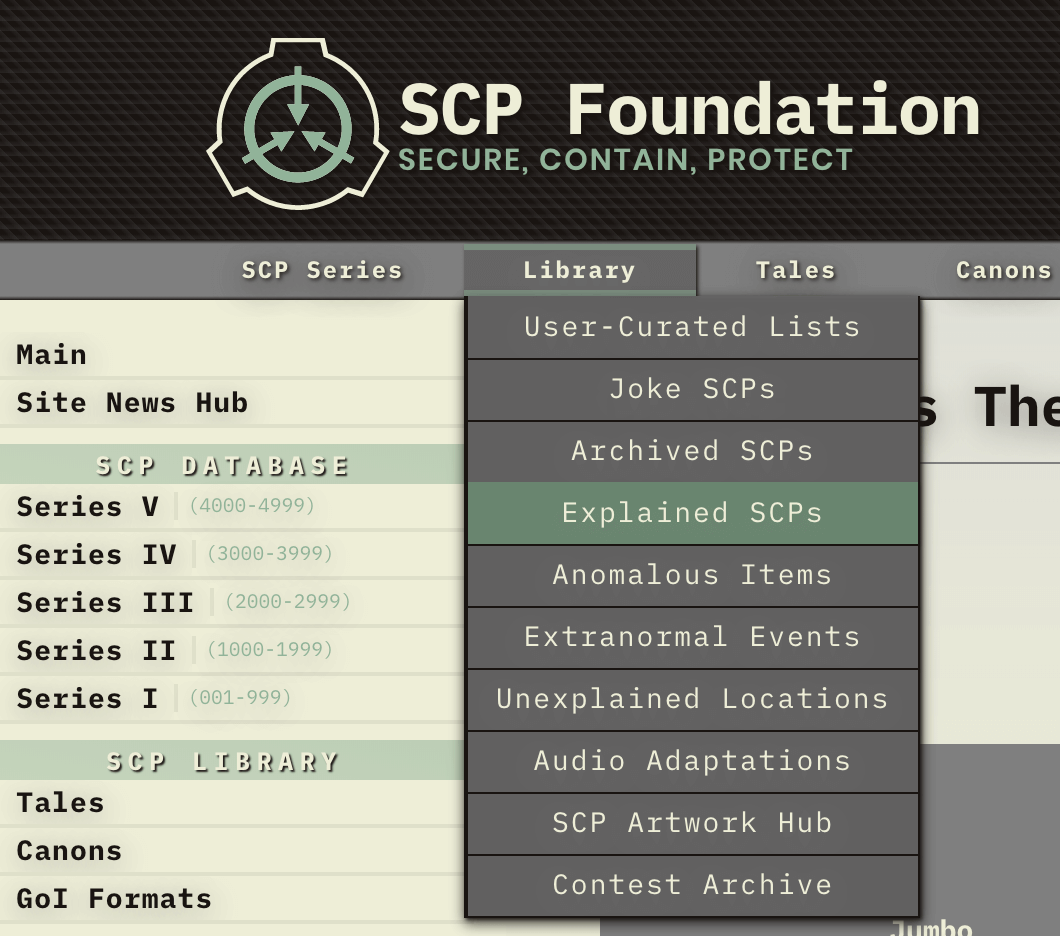Click the SCP Foundation logo emblem
This screenshot has width=1060, height=936.
pos(297,124)
